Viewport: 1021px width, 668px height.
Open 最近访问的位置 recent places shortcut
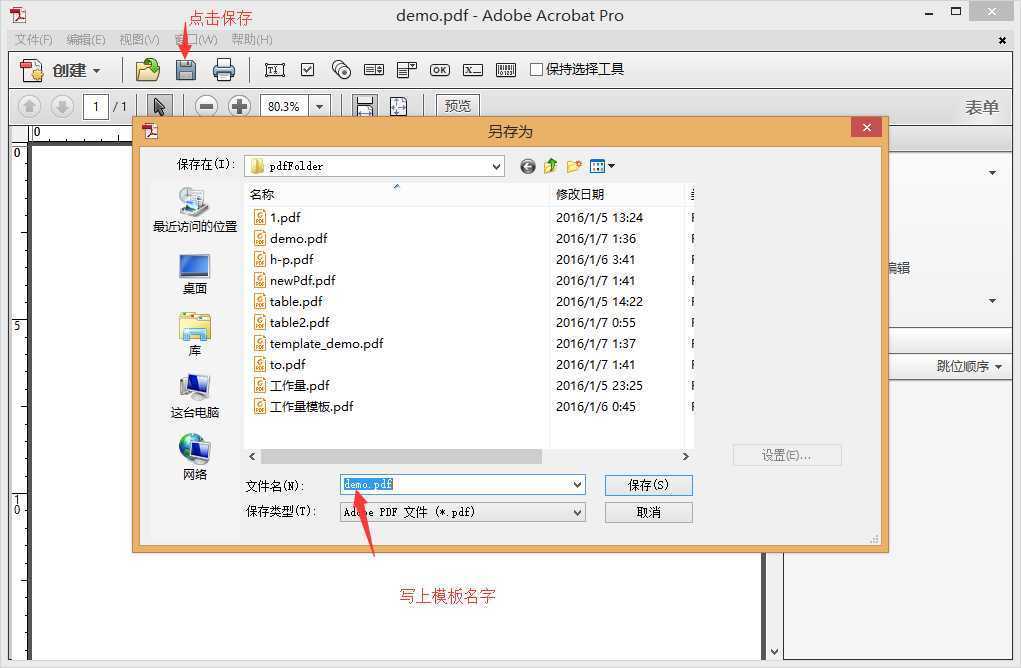point(195,210)
